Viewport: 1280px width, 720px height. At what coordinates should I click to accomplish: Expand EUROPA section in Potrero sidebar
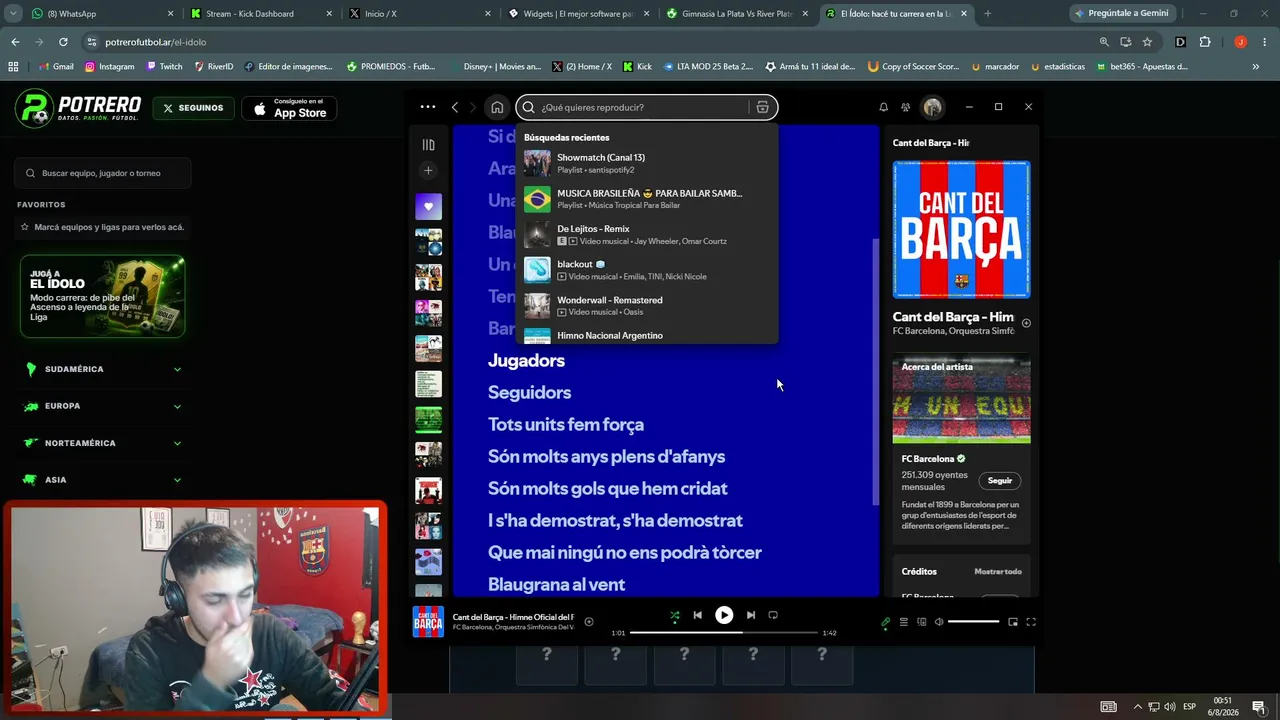(103, 406)
